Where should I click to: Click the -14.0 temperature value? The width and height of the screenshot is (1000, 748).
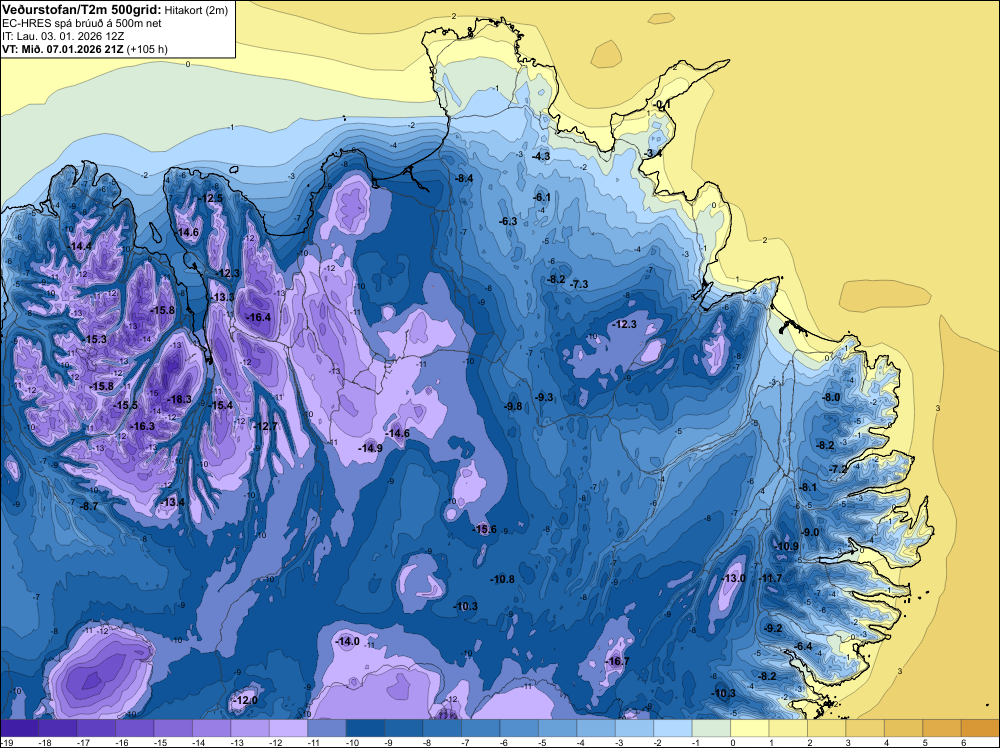pyautogui.click(x=348, y=641)
